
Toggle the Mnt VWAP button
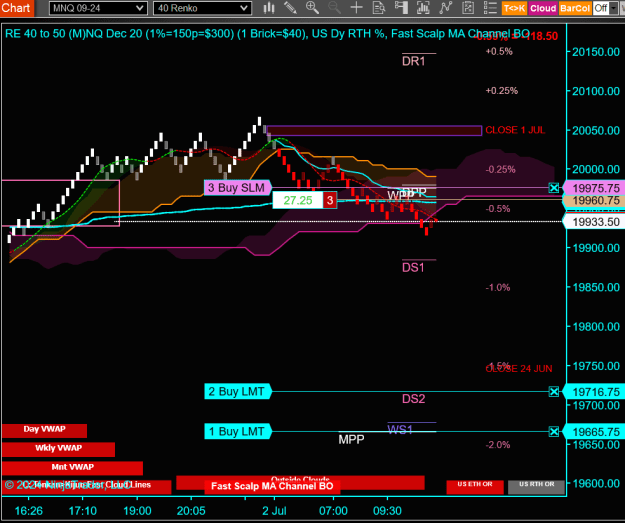(72, 468)
